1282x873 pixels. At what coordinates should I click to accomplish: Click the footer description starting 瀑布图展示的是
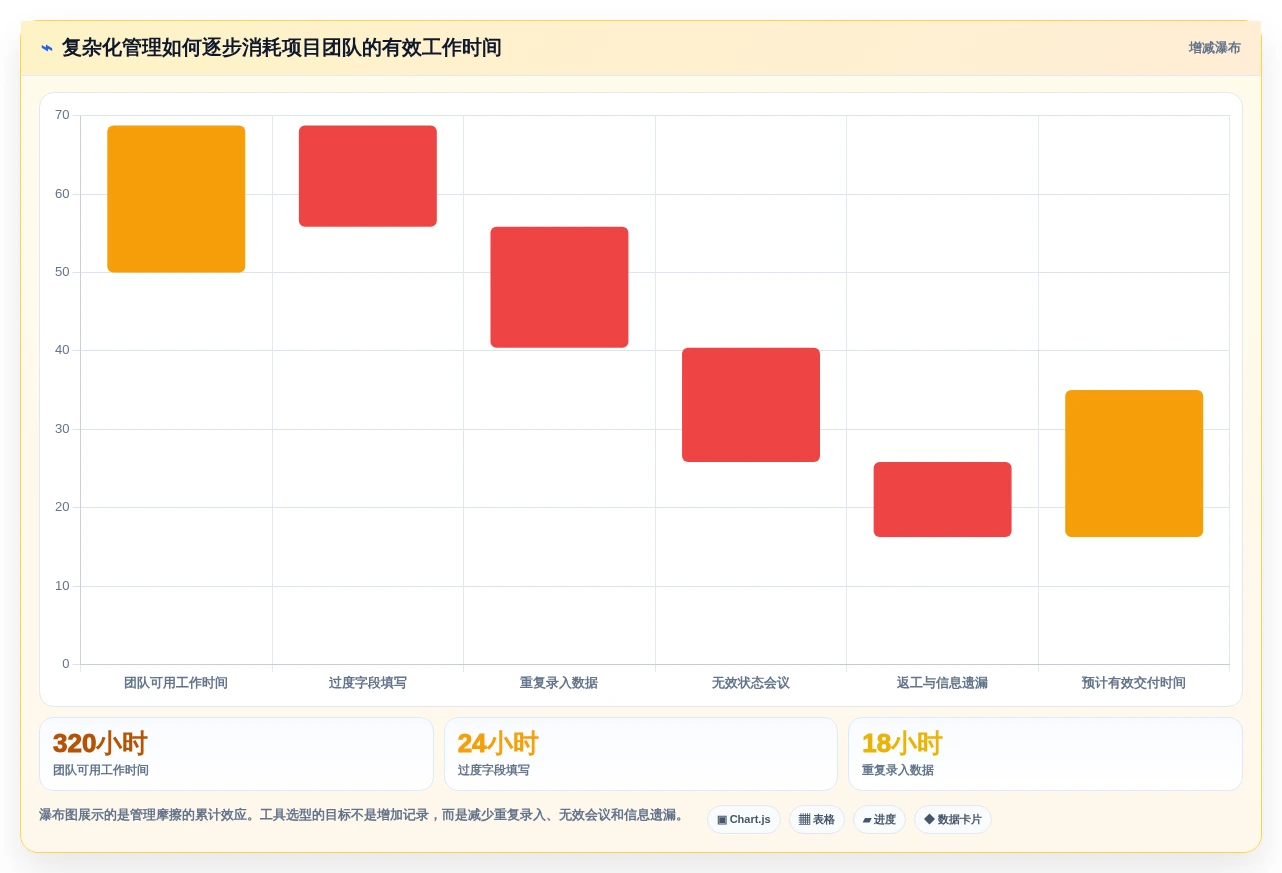point(364,815)
